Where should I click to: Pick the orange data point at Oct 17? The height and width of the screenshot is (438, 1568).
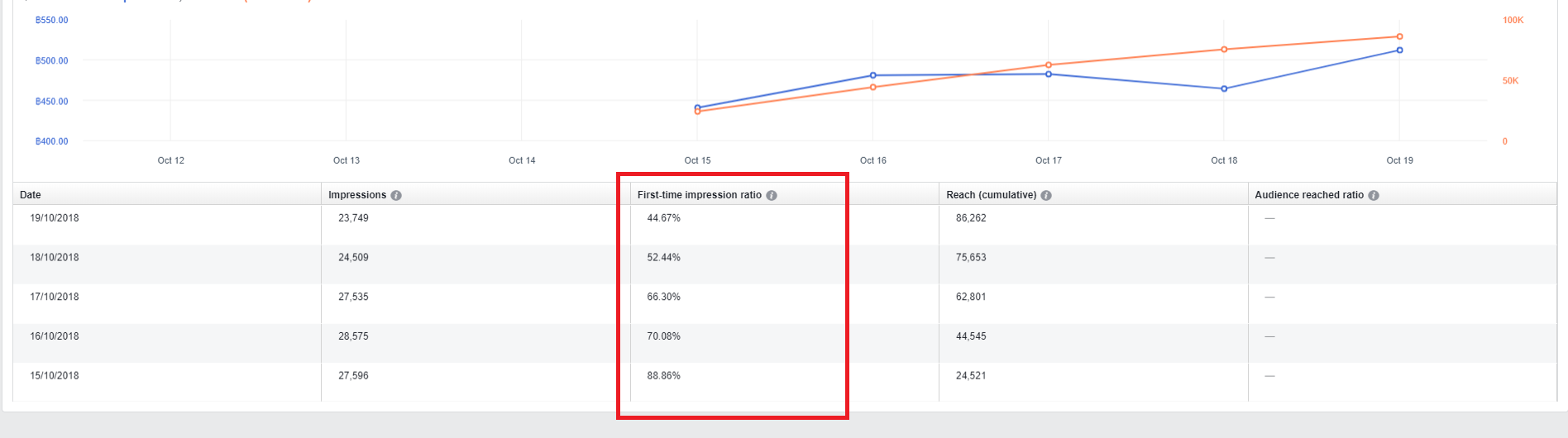pos(1049,64)
